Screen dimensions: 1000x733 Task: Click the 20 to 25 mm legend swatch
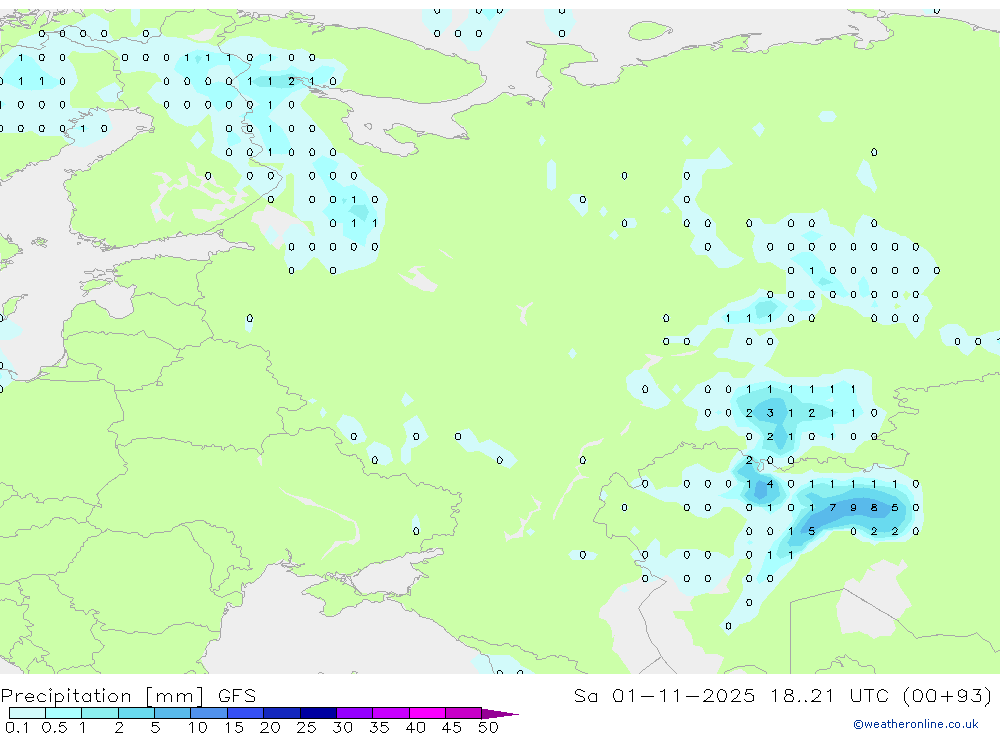282,713
